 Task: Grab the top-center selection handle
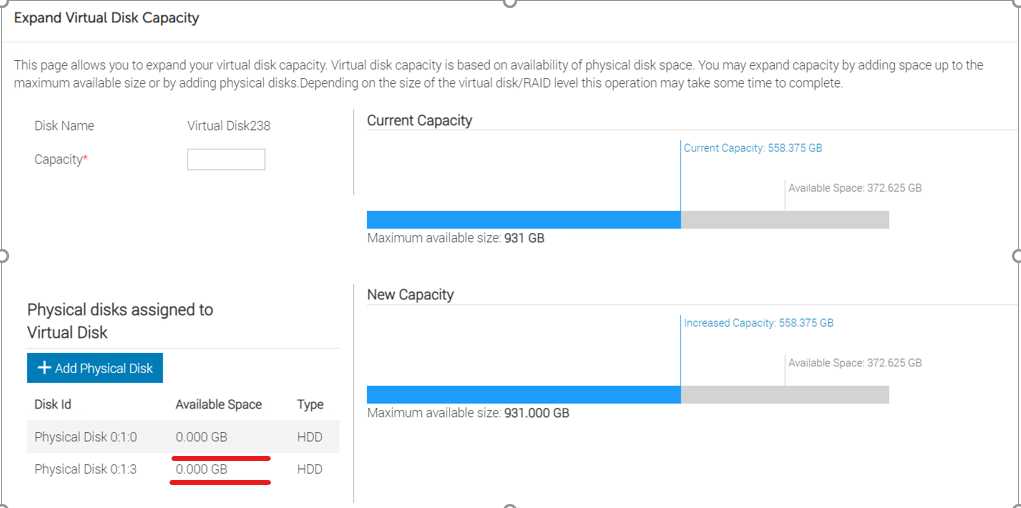click(x=510, y=3)
